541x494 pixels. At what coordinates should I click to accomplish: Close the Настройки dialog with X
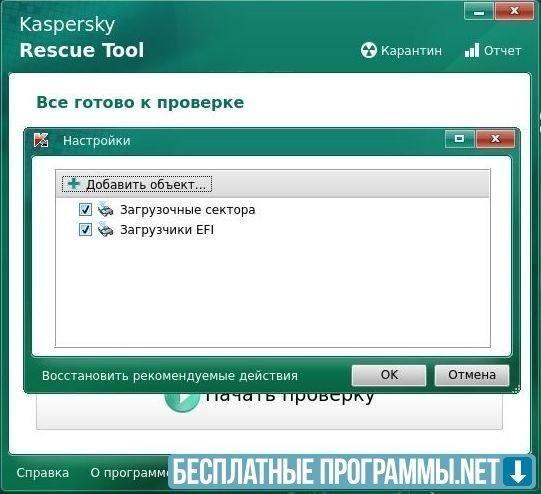[495, 139]
